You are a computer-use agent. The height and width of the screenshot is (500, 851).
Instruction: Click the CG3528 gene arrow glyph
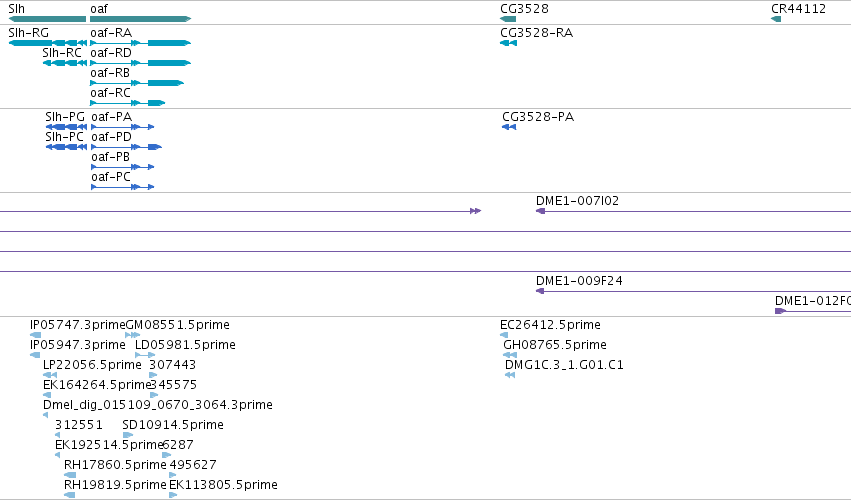tap(508, 19)
